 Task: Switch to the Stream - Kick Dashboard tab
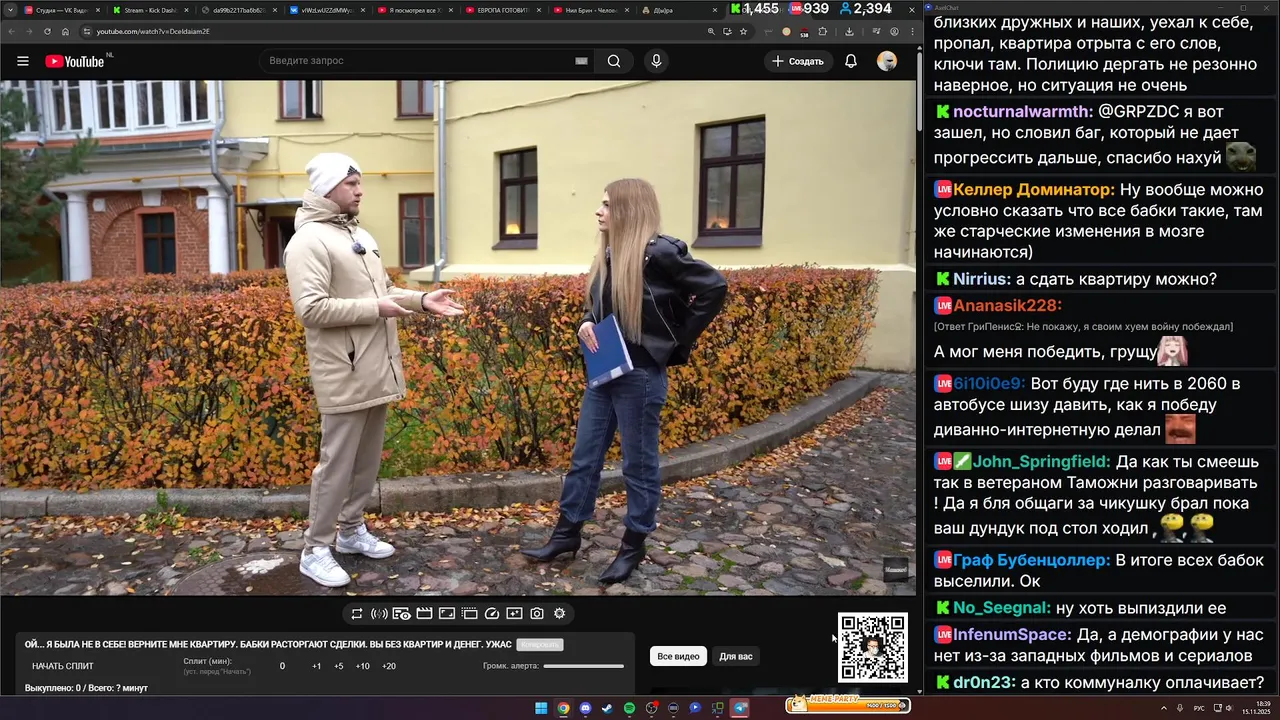(x=150, y=10)
